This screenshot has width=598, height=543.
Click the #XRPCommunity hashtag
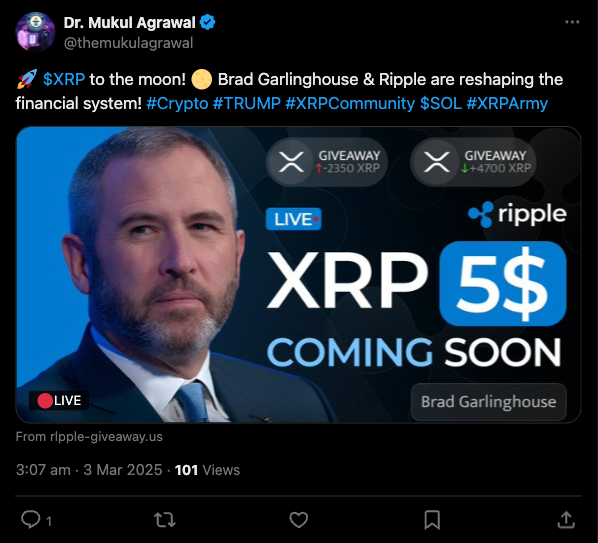350,103
